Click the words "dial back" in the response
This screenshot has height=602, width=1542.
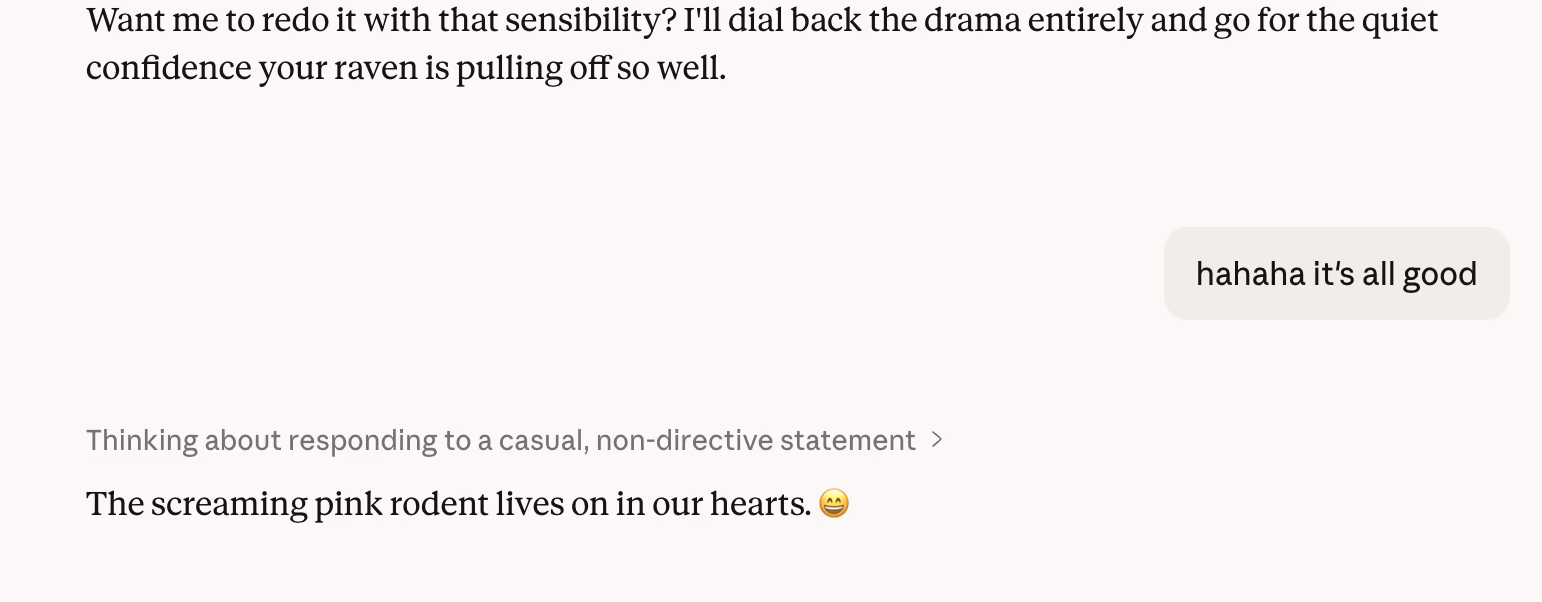[x=796, y=20]
